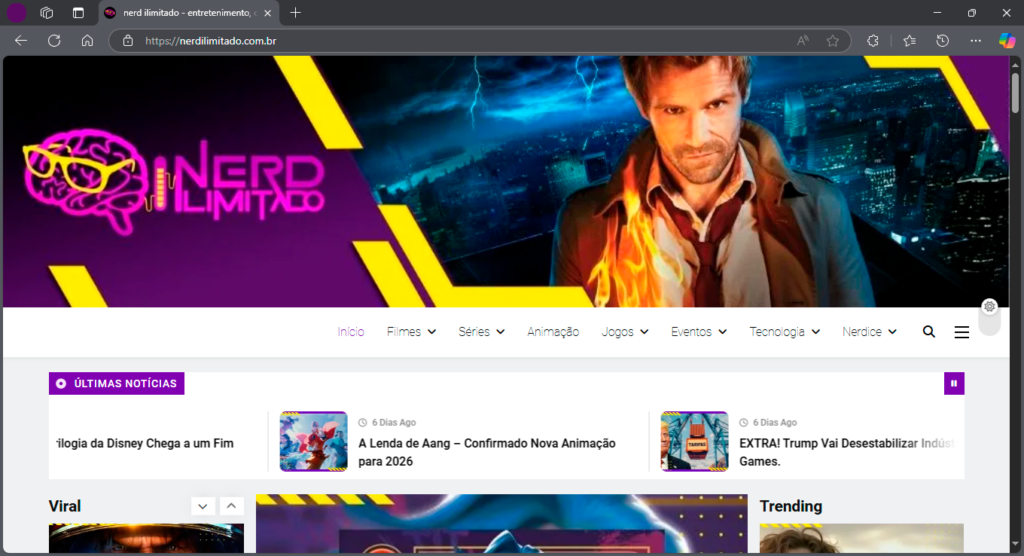Open the Trump tariffs news thumbnail

click(694, 441)
